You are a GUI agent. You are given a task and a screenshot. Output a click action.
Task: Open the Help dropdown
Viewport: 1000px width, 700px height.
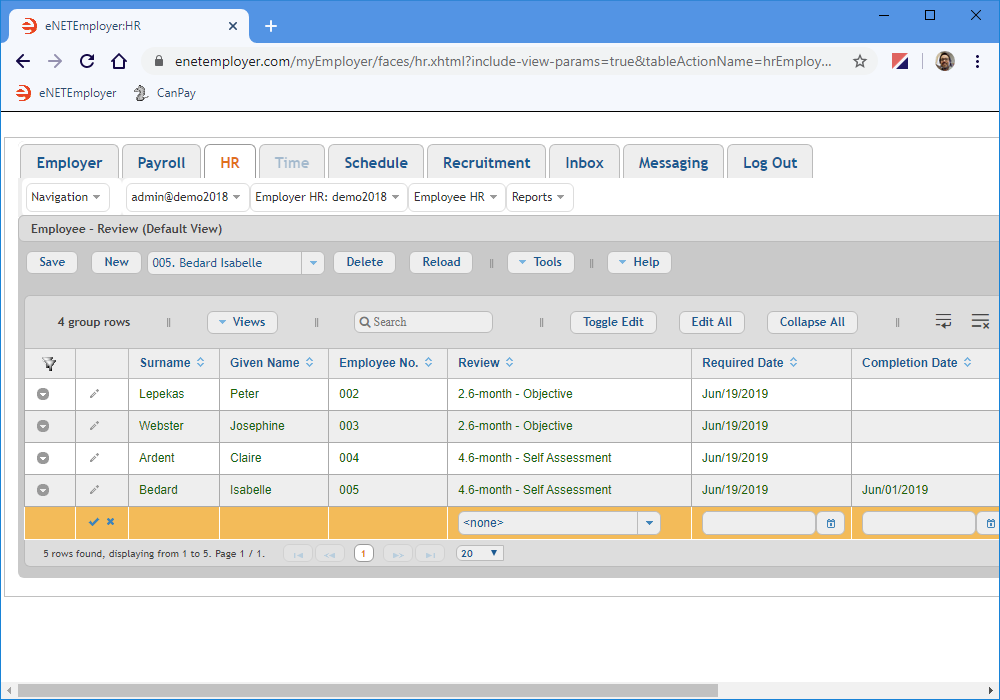point(639,262)
